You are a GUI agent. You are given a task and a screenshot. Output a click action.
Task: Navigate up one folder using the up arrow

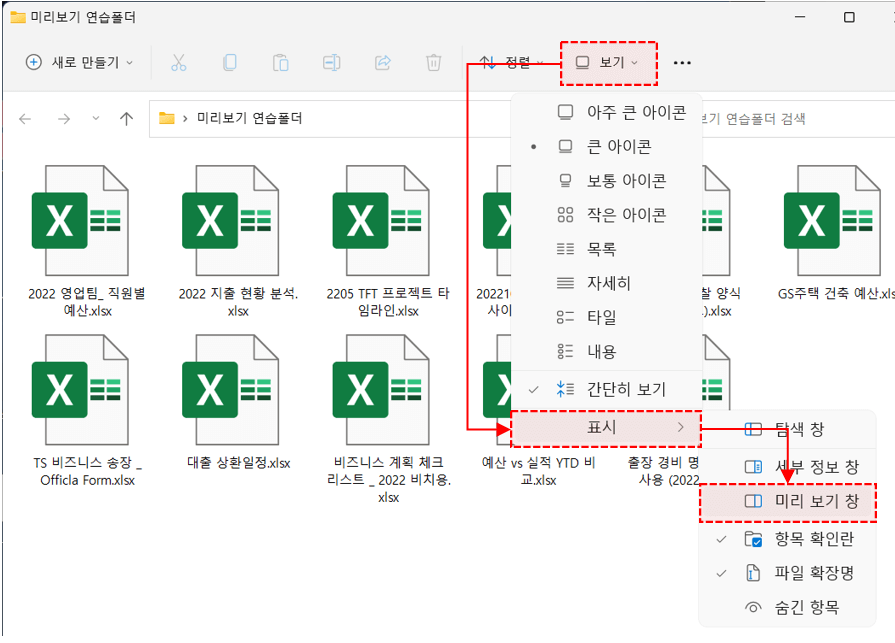click(125, 118)
